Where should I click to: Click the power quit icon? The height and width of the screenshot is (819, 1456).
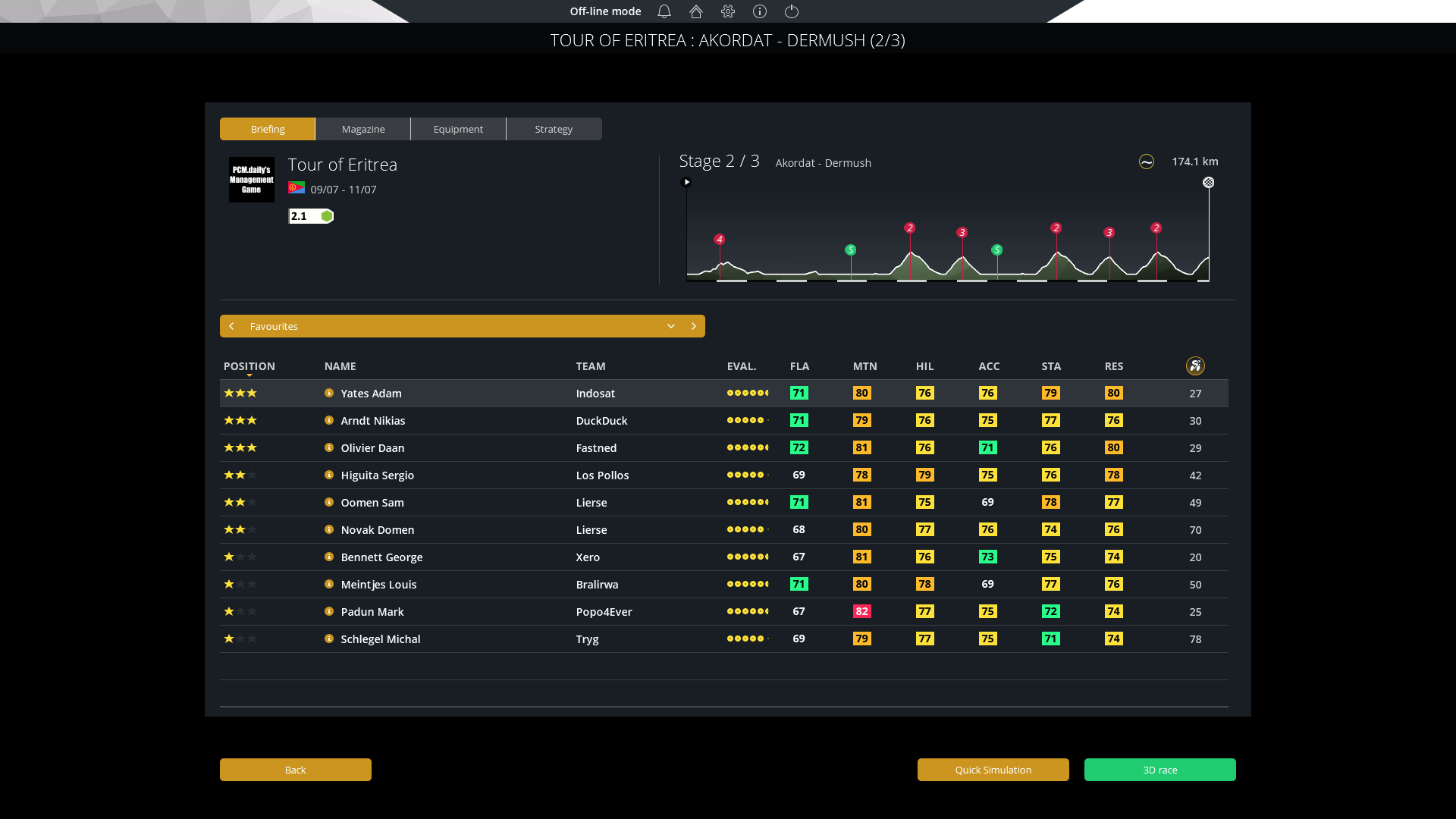[x=792, y=11]
